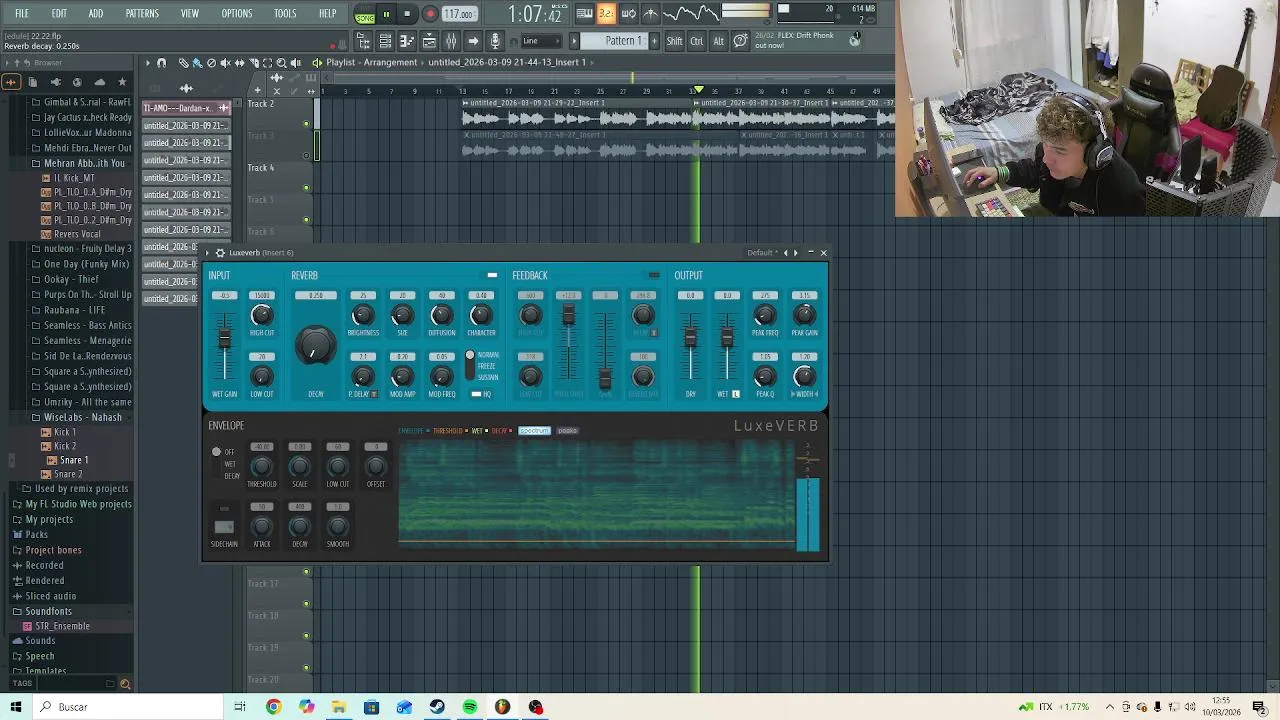The width and height of the screenshot is (1280, 720).
Task: Click the 117 tempo field
Action: tap(459, 14)
